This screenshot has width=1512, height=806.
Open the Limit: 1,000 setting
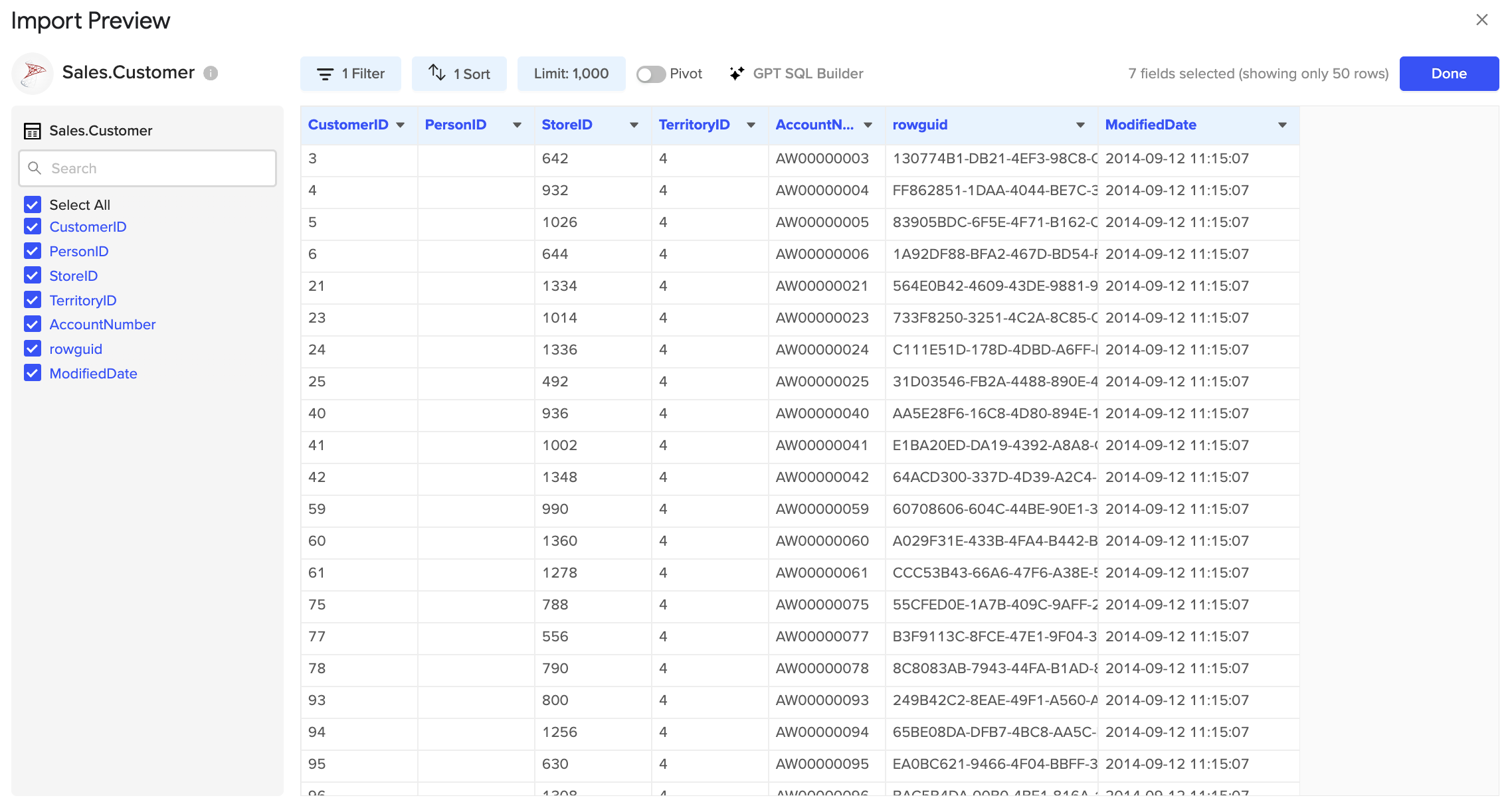pyautogui.click(x=571, y=73)
